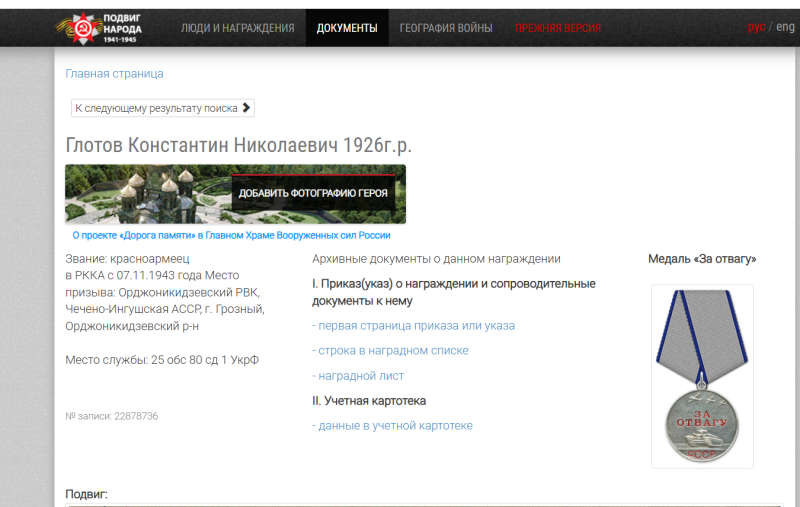800x507 pixels.
Task: Switch language to eng
Action: (785, 27)
